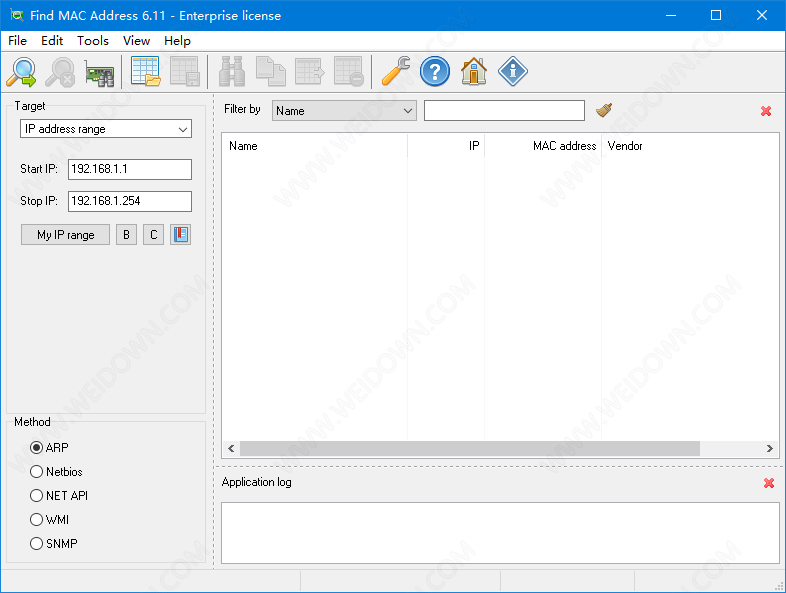Viewport: 786px width, 593px height.
Task: Click red X beside Application log
Action: [769, 483]
